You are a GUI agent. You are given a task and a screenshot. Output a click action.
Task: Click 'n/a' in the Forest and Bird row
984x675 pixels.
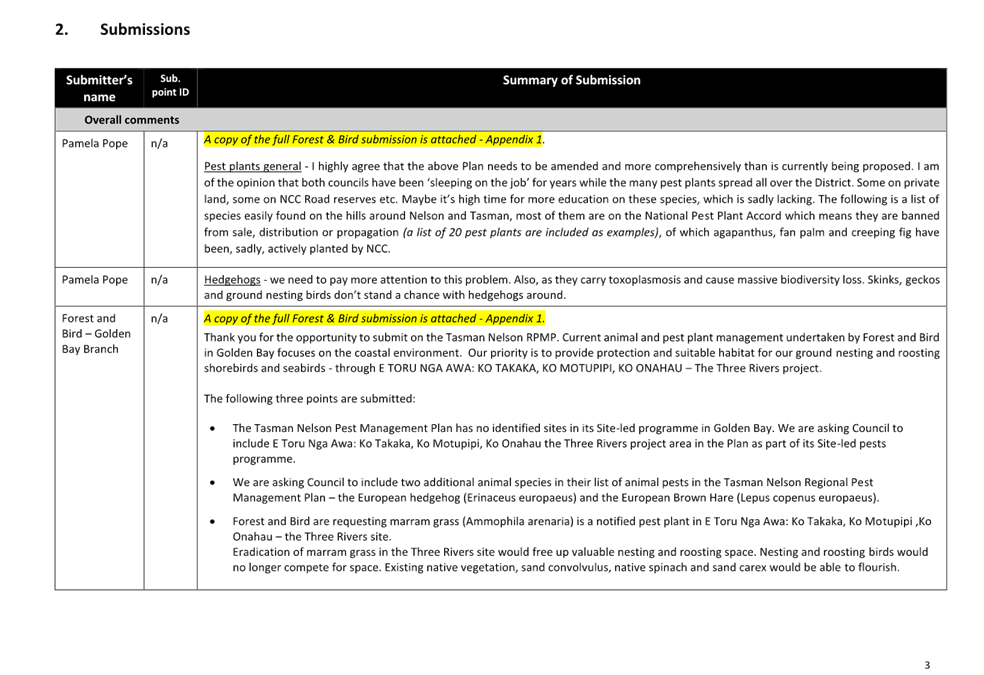click(x=159, y=319)
